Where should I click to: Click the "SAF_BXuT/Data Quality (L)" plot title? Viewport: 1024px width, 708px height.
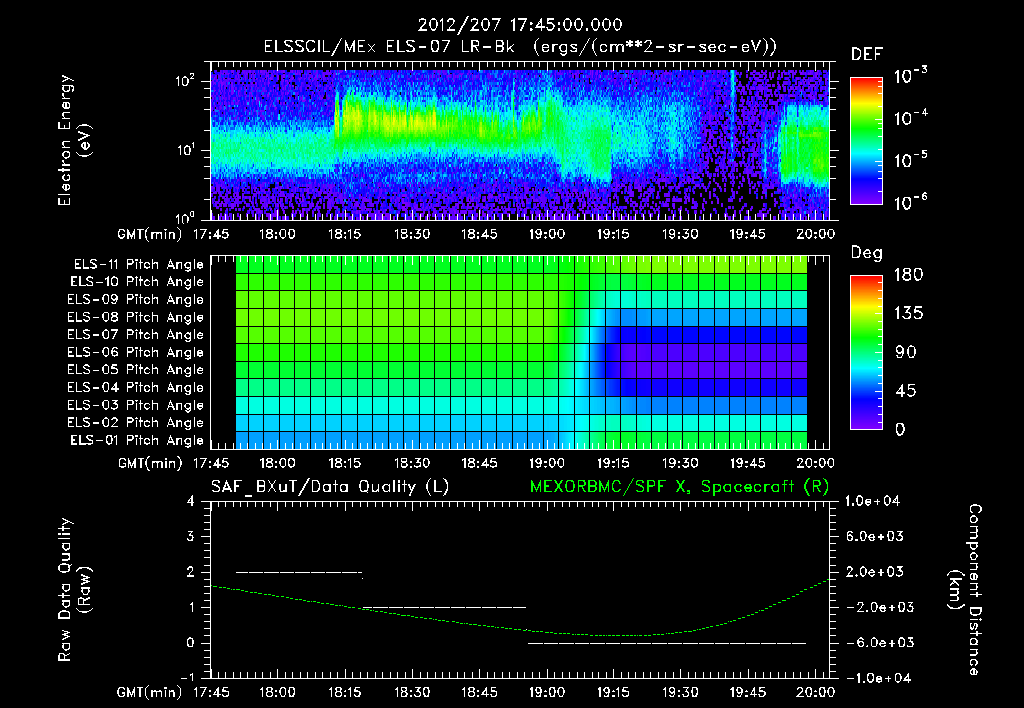click(330, 487)
